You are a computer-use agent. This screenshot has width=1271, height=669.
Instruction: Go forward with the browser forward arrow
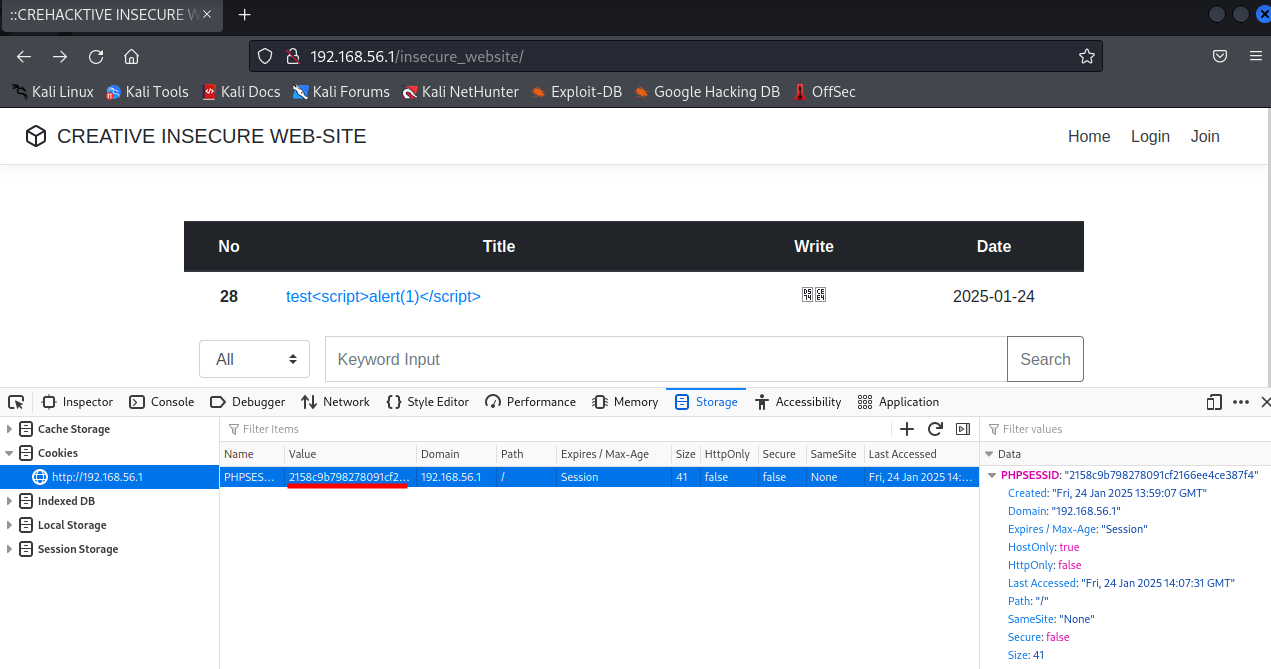60,57
